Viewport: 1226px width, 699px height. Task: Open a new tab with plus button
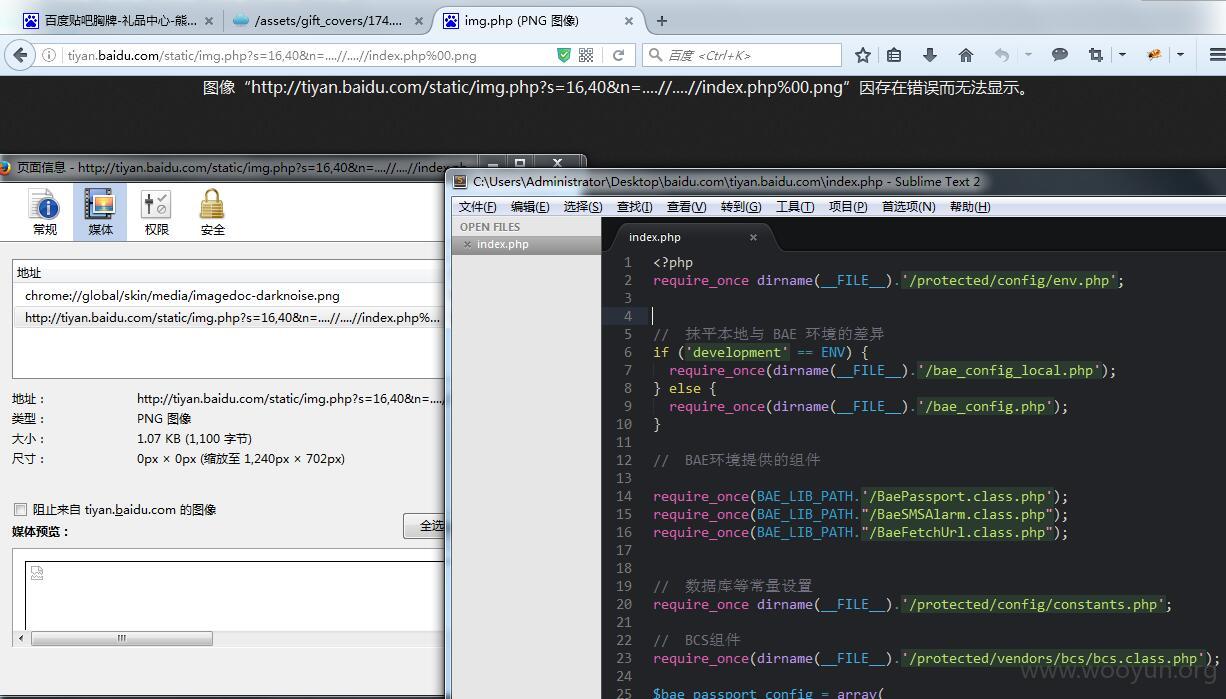tap(662, 20)
